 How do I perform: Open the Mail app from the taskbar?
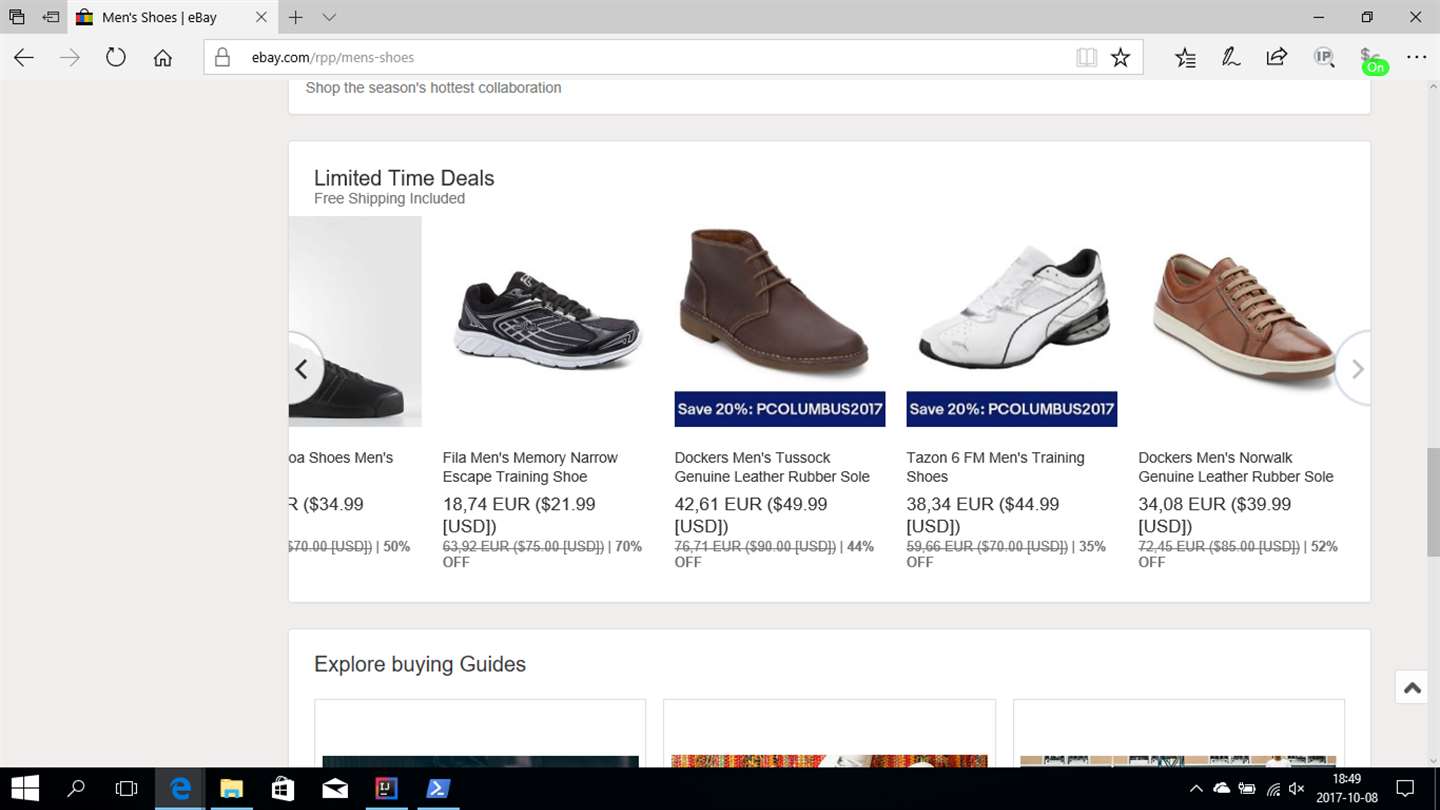[x=335, y=788]
